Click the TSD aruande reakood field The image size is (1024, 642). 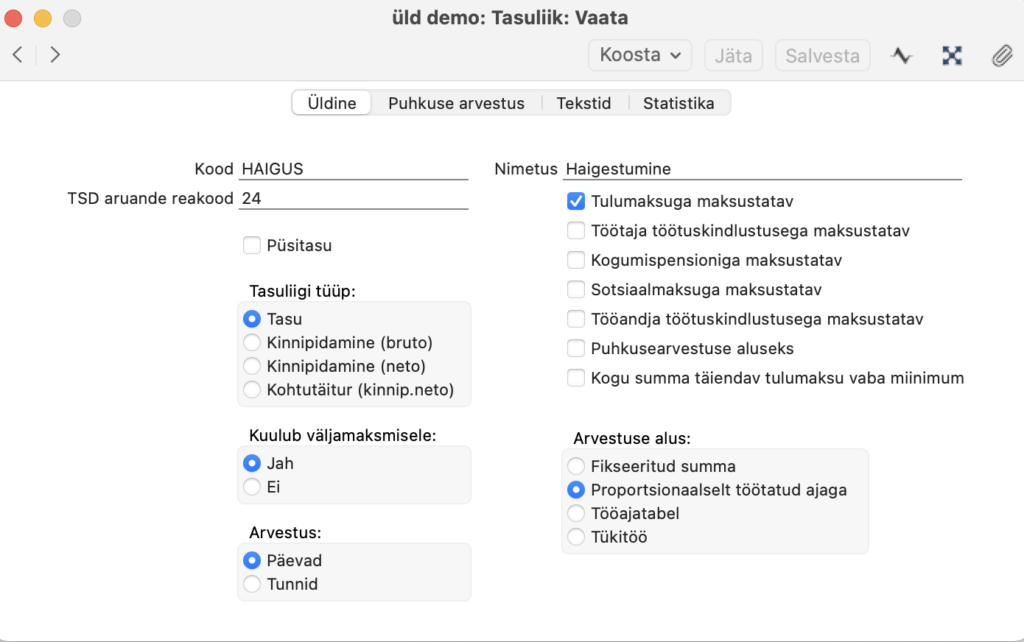pyautogui.click(x=353, y=199)
